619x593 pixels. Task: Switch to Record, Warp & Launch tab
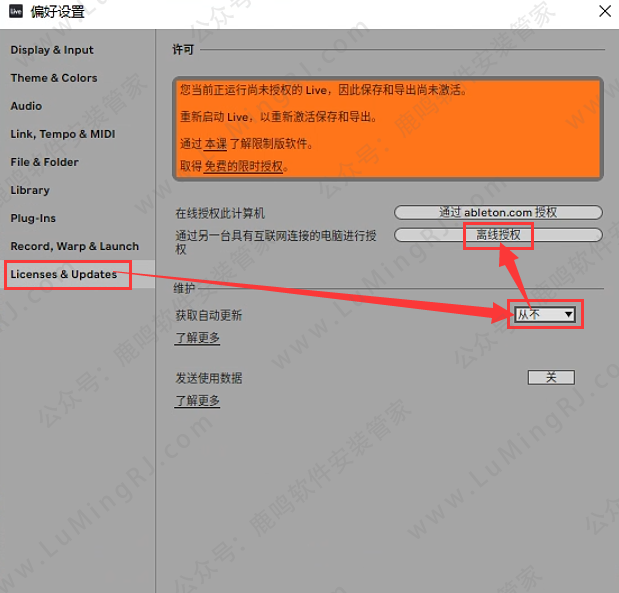pos(75,246)
